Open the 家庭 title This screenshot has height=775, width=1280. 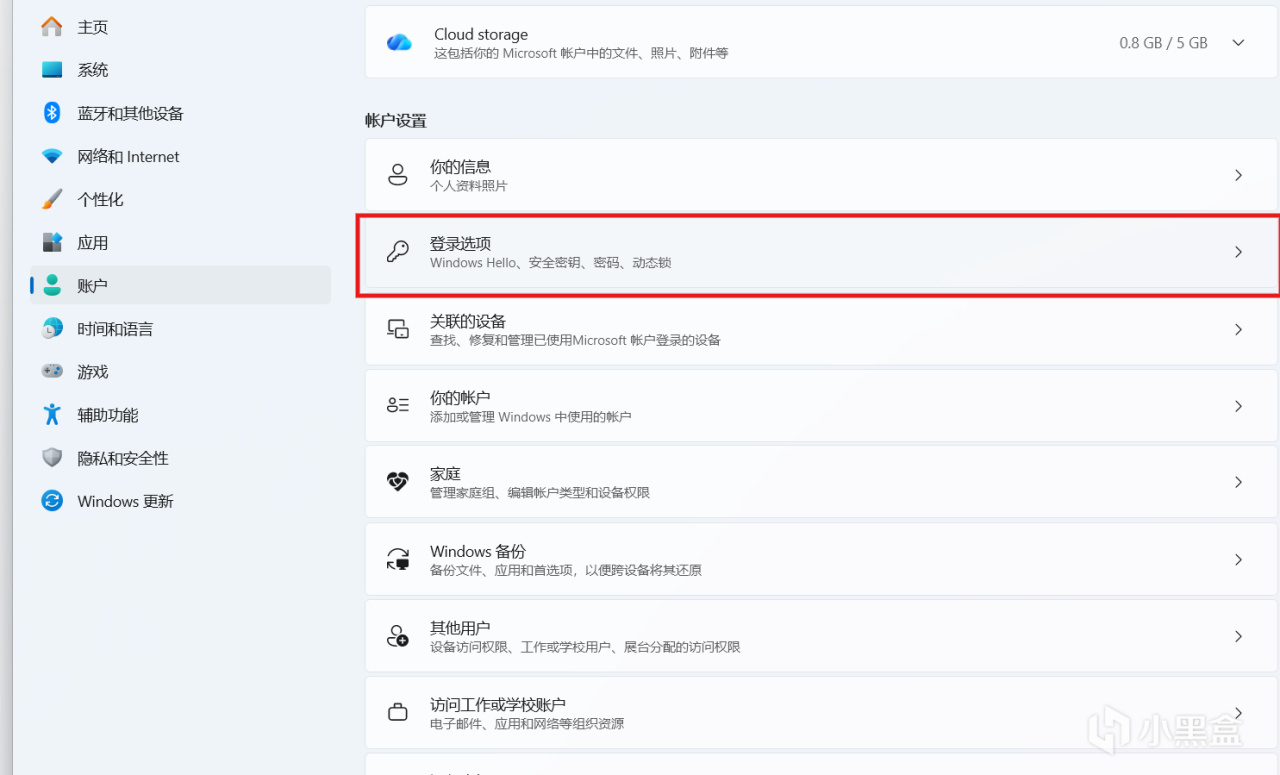[445, 473]
